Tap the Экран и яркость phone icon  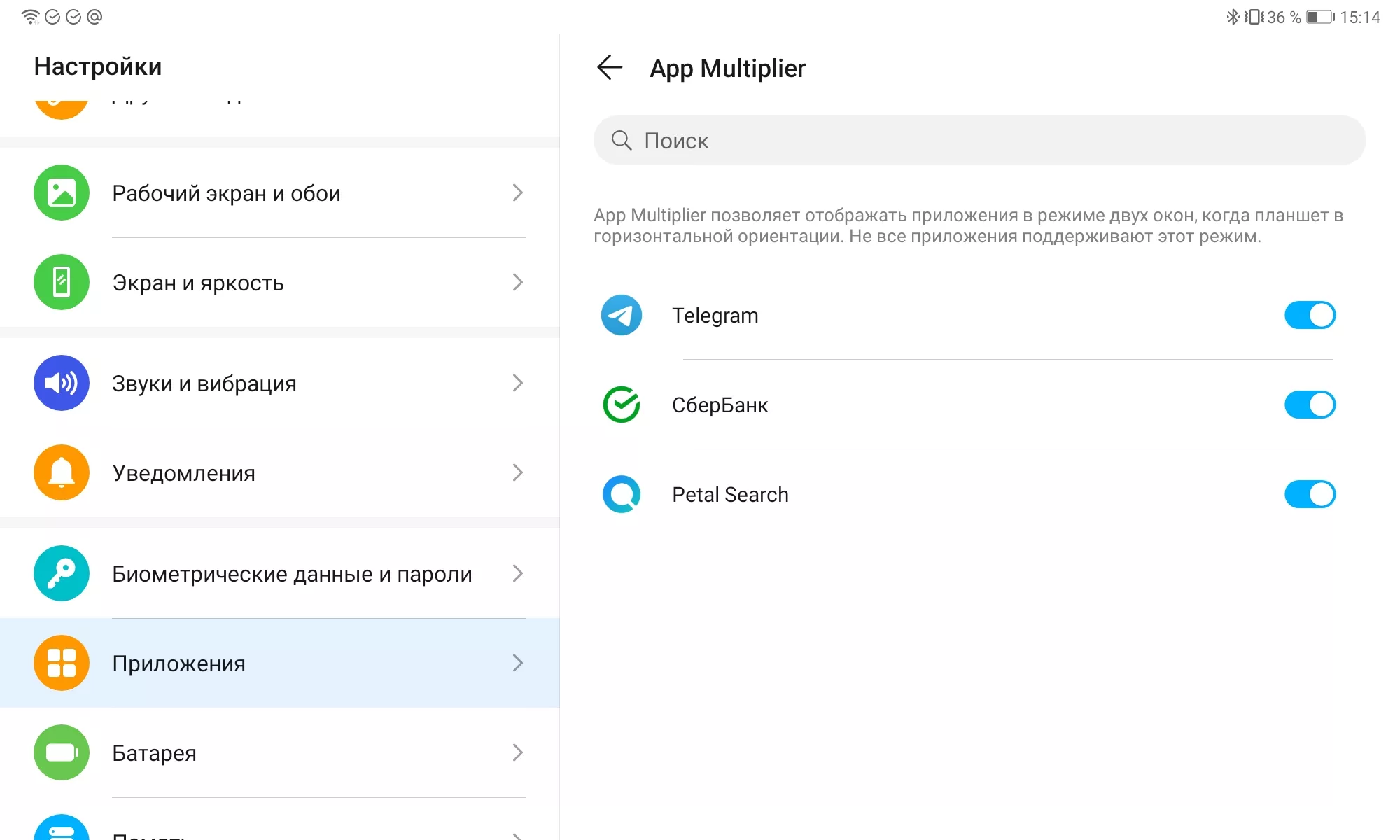(62, 282)
